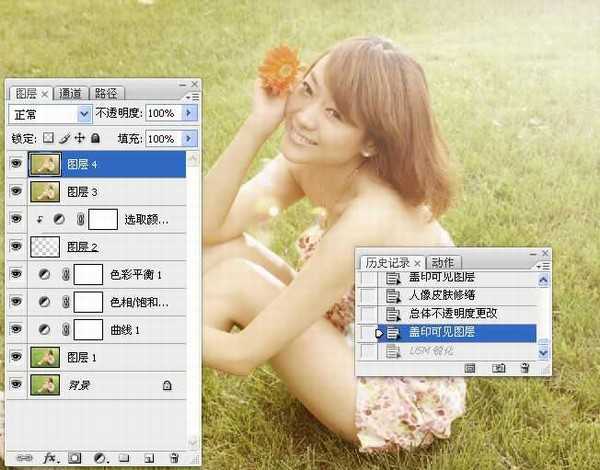This screenshot has width=600, height=470.
Task: Create new snapshot in History panel
Action: point(498,368)
